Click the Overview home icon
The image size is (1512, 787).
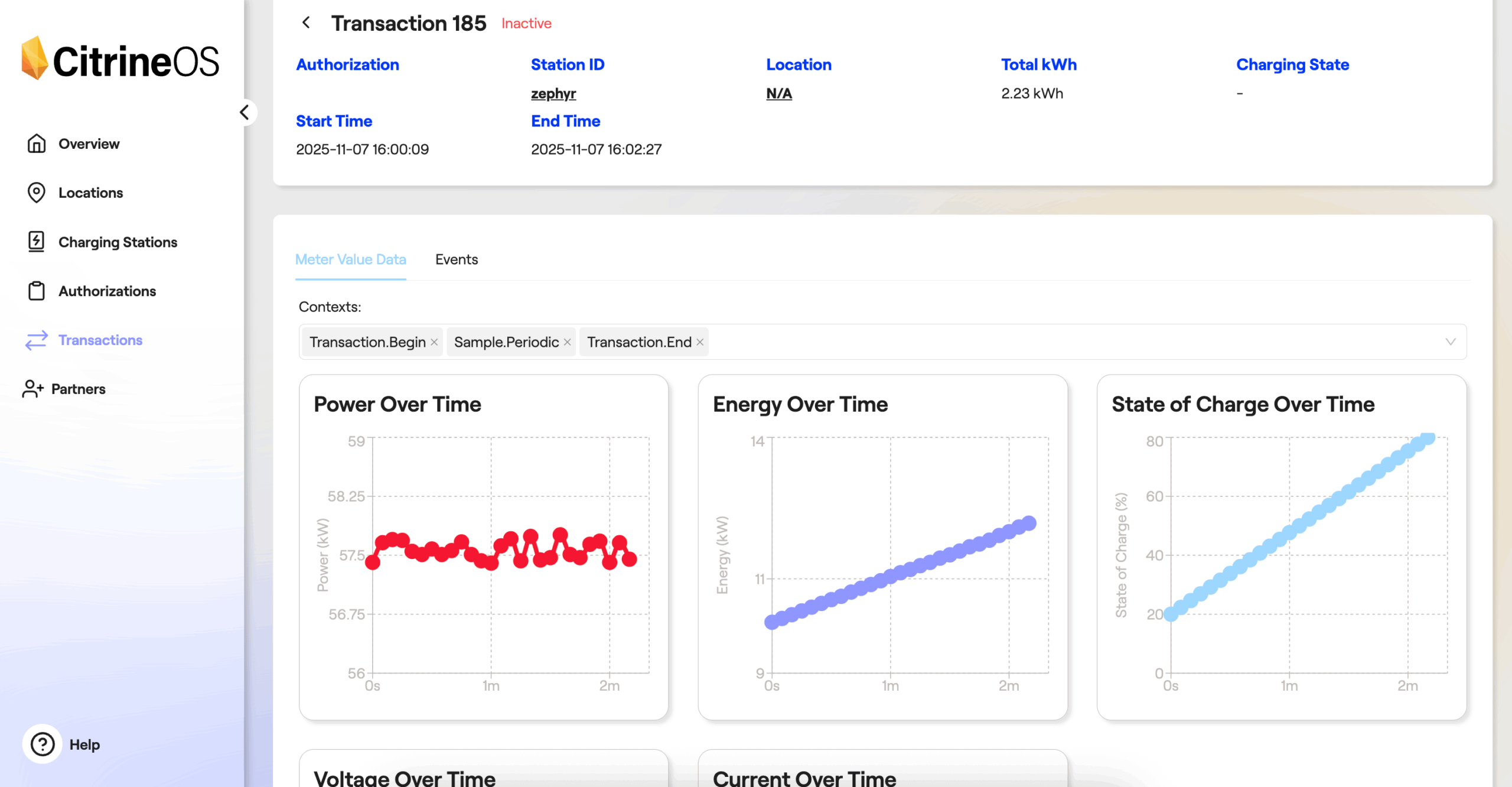pos(37,144)
